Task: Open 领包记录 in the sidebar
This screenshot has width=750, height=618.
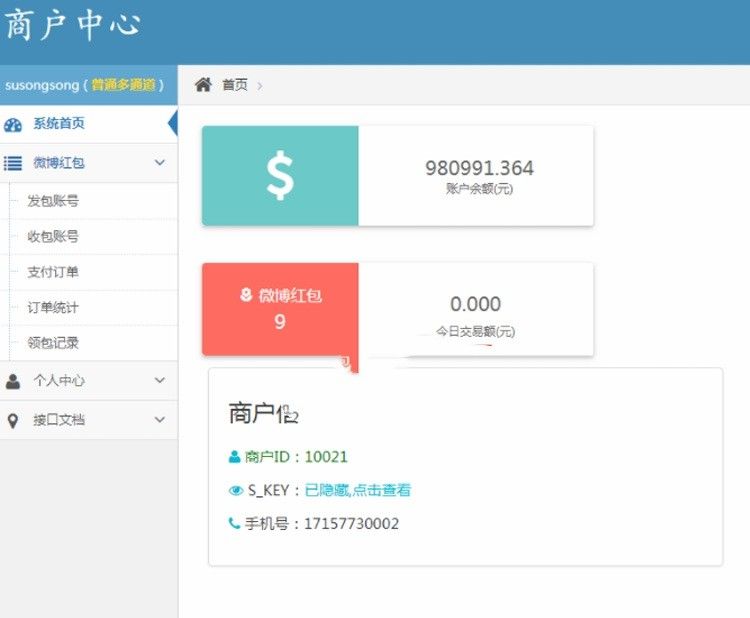Action: (x=53, y=343)
